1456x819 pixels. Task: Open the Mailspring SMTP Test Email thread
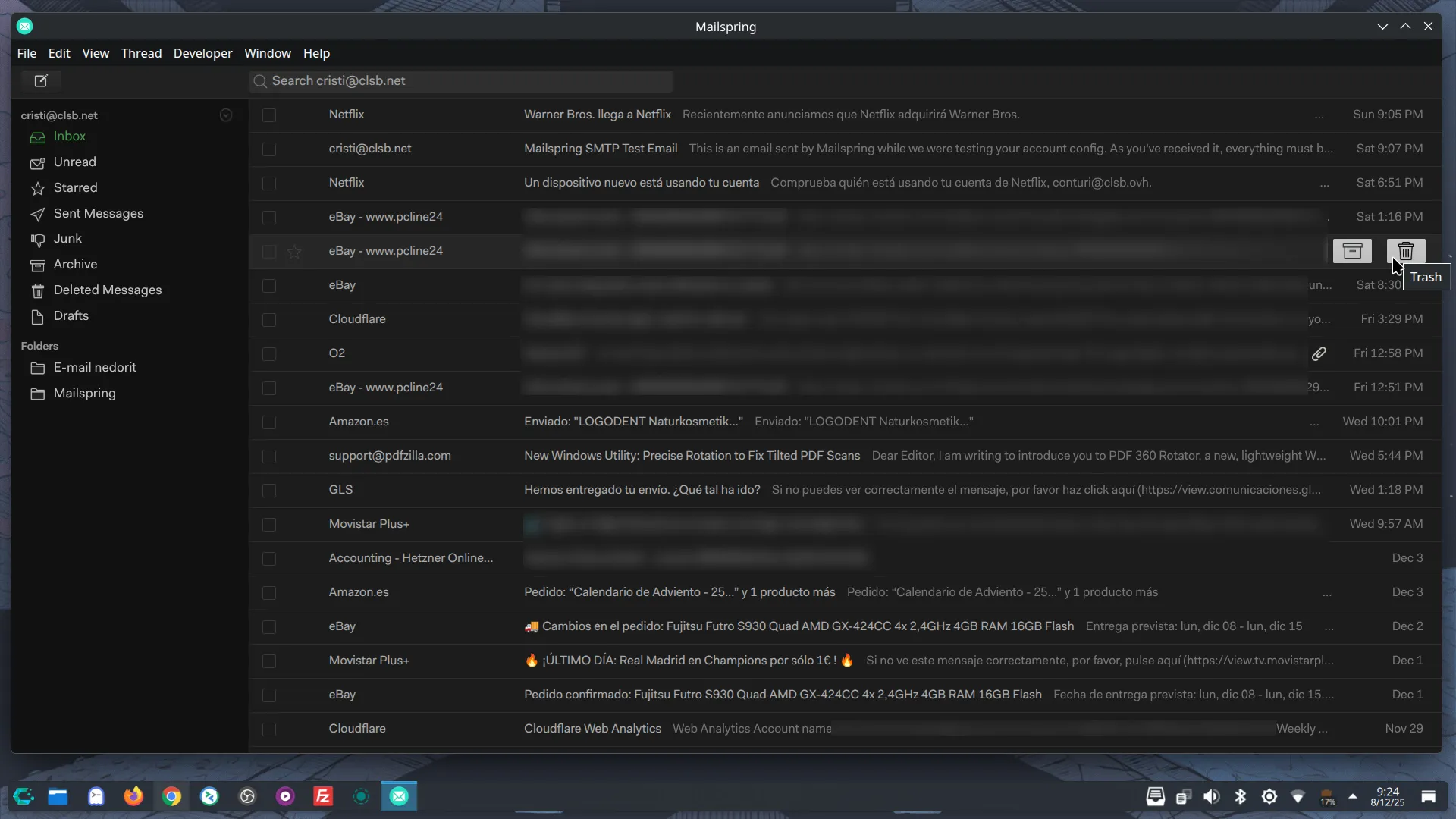click(600, 149)
